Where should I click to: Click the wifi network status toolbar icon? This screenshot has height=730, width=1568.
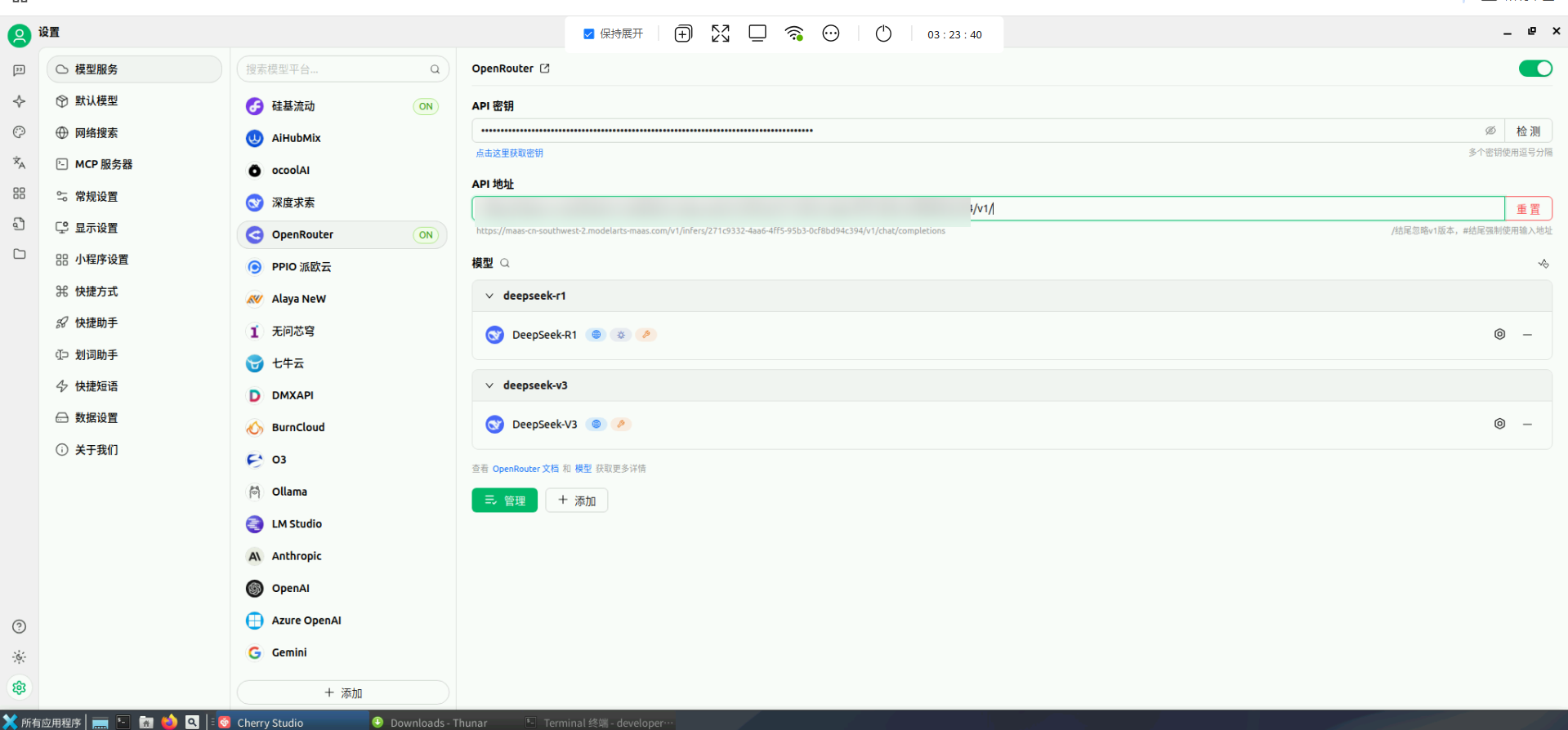click(x=794, y=33)
